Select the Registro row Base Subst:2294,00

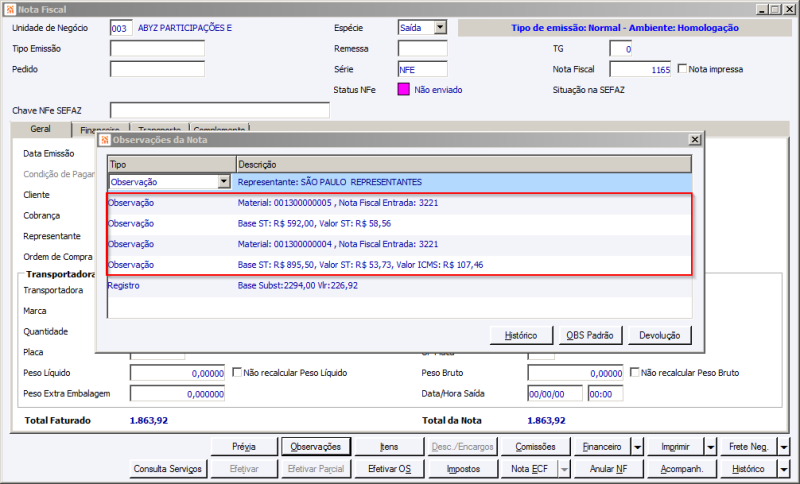(x=399, y=286)
